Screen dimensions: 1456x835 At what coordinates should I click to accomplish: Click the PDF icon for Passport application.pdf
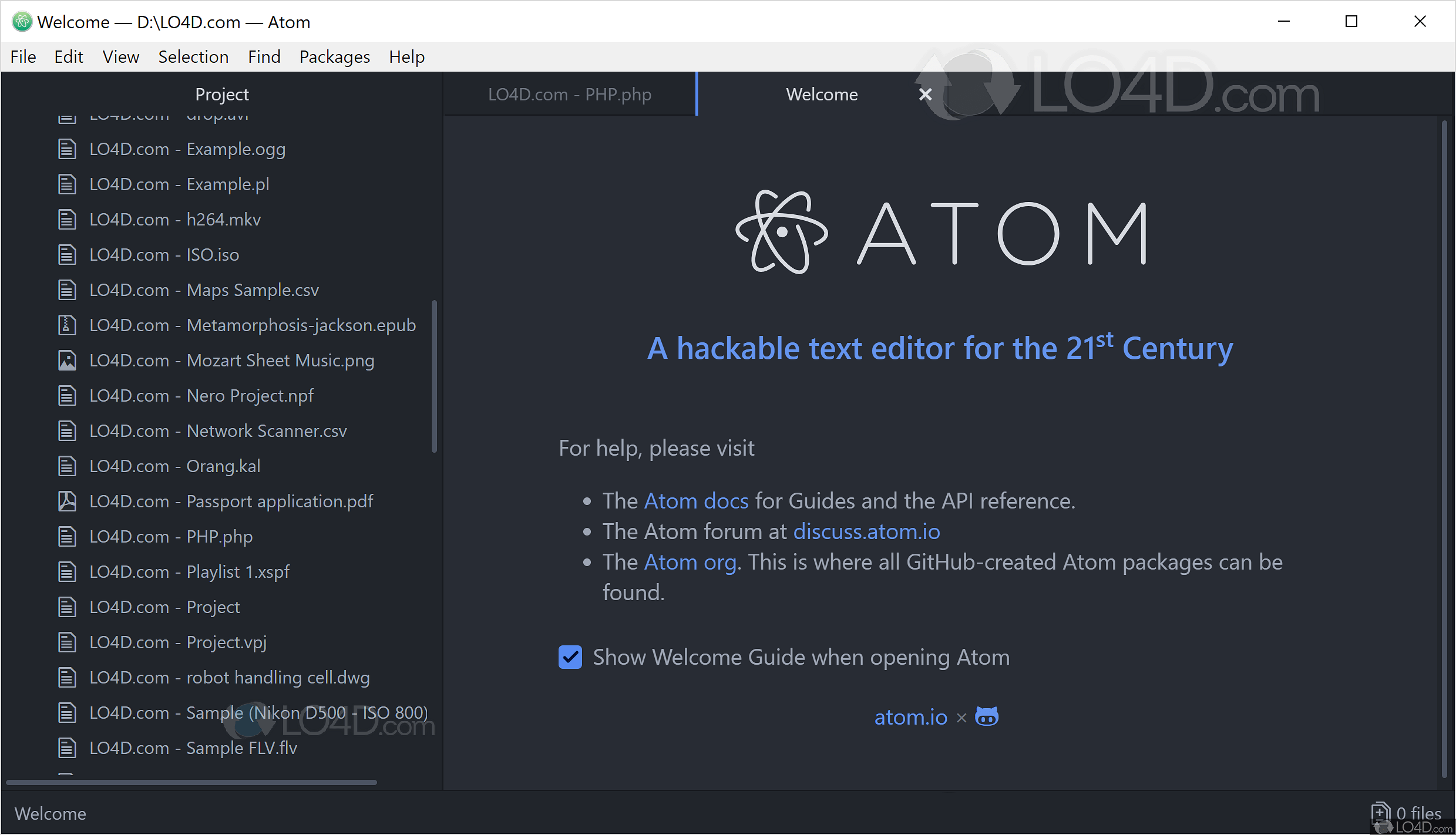[x=67, y=501]
